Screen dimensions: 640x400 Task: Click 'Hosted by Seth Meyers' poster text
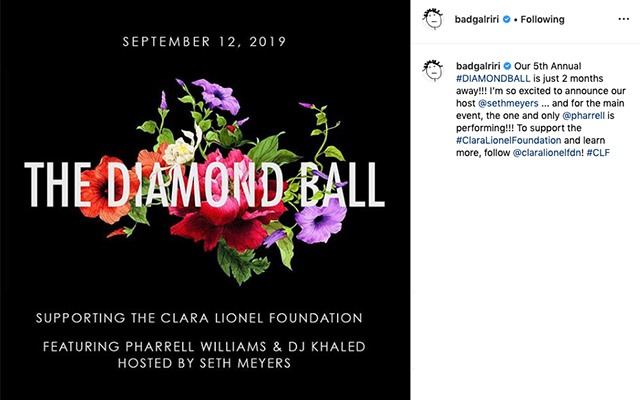tap(204, 363)
